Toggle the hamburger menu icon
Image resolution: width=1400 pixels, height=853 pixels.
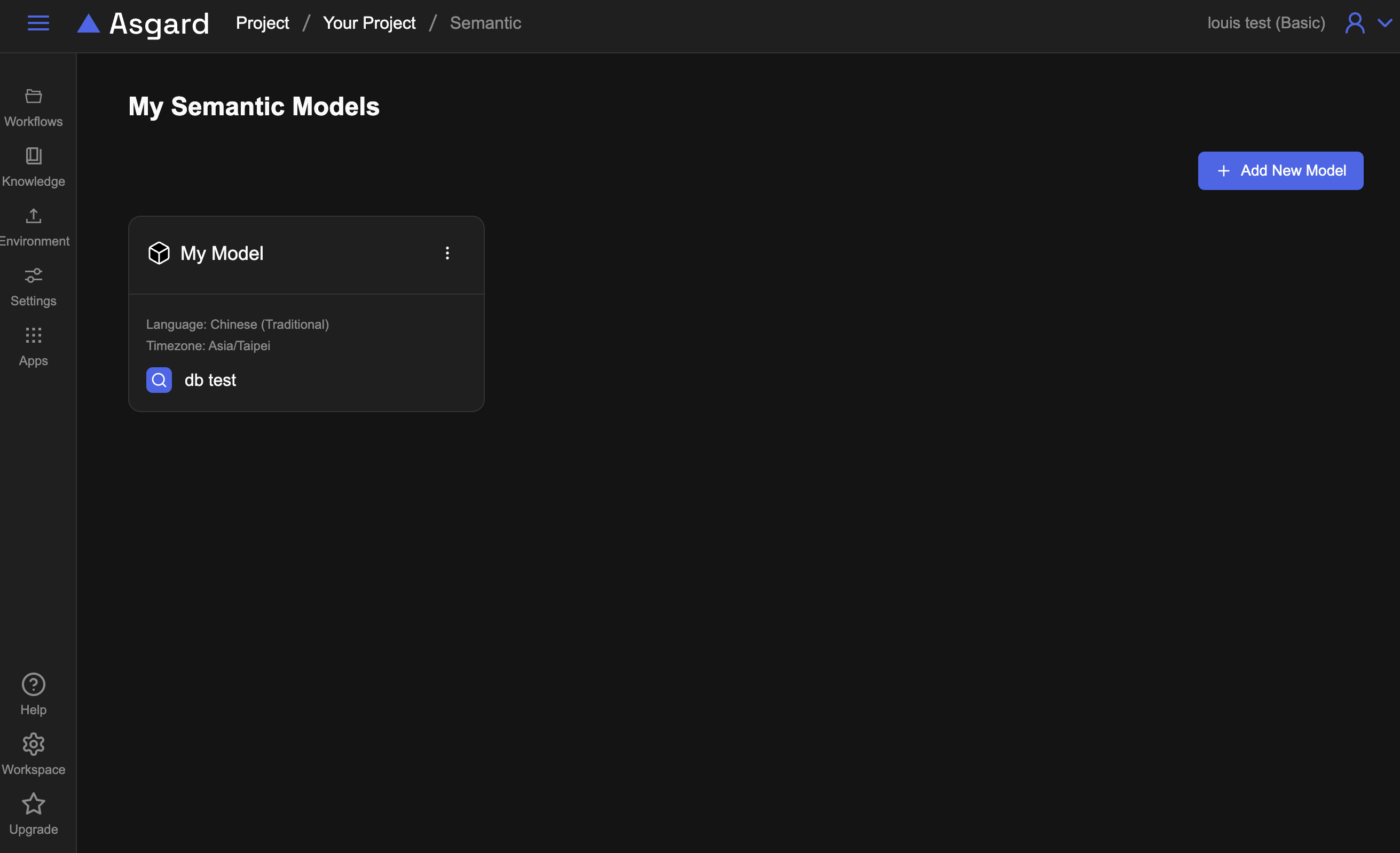(x=38, y=23)
